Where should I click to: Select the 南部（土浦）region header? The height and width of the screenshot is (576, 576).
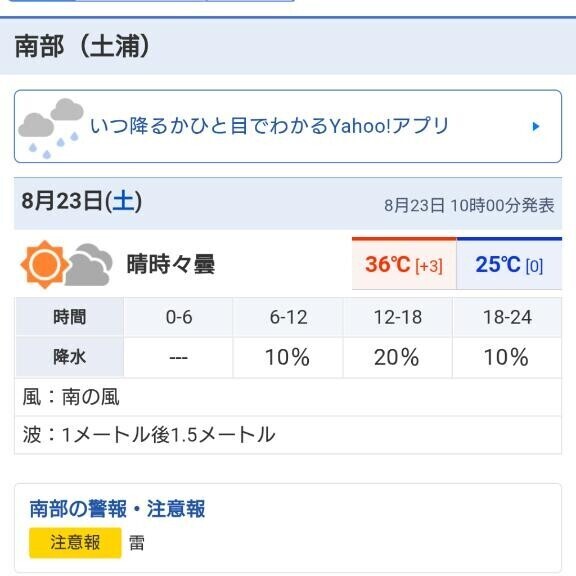point(82,46)
